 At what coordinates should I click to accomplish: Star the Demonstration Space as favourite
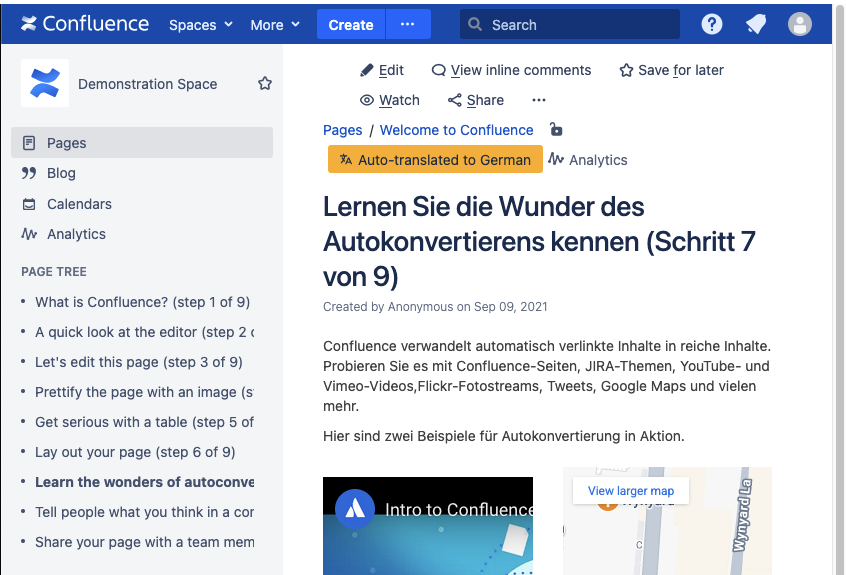click(264, 84)
